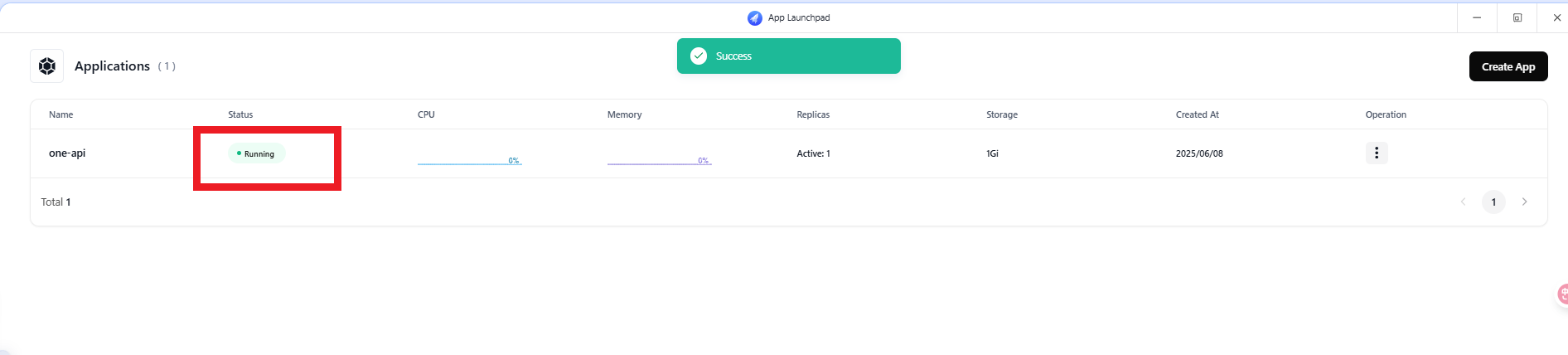Viewport: 1568px width, 355px height.
Task: Click the Memory usage graph line
Action: pos(660,161)
